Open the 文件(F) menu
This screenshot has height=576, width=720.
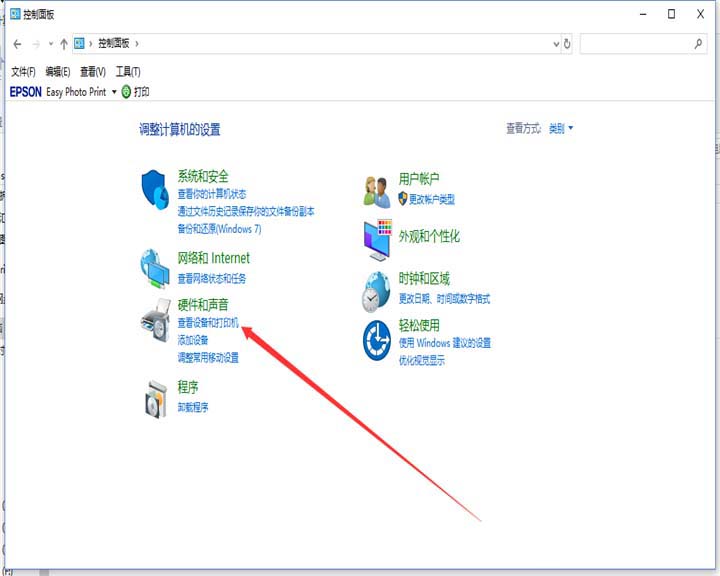coord(23,71)
